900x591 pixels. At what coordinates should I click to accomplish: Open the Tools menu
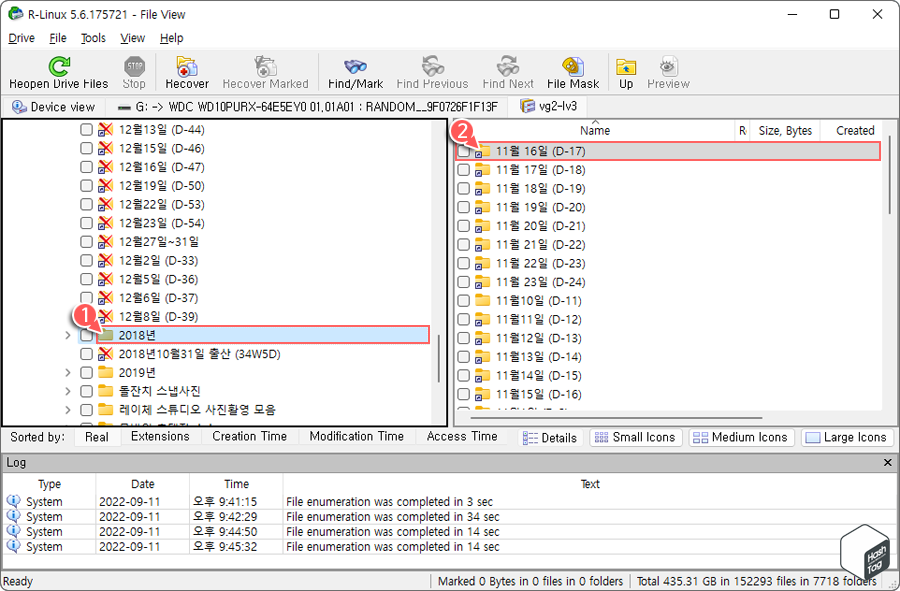(x=92, y=38)
